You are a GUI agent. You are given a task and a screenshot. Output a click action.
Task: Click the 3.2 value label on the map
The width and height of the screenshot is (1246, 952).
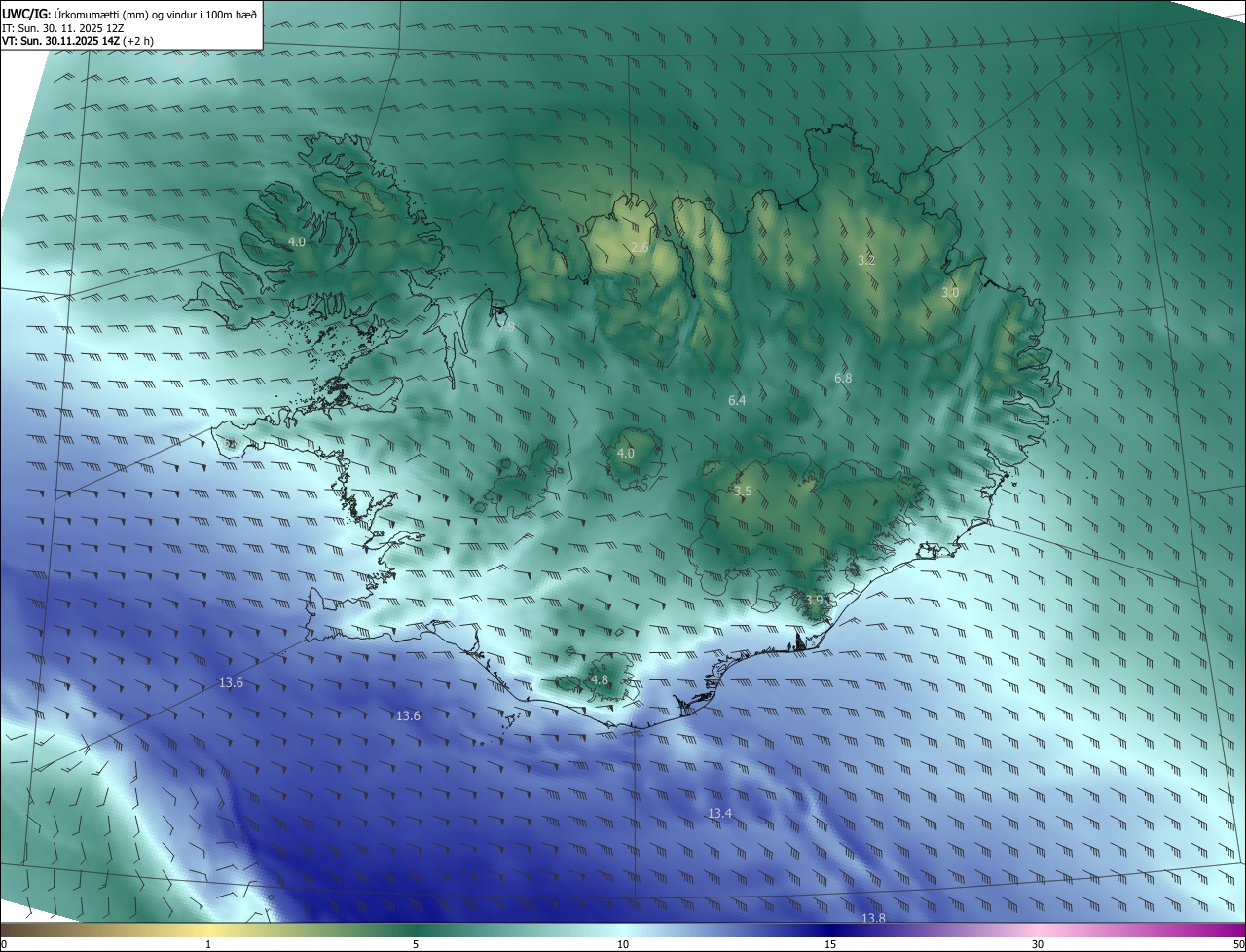click(866, 260)
